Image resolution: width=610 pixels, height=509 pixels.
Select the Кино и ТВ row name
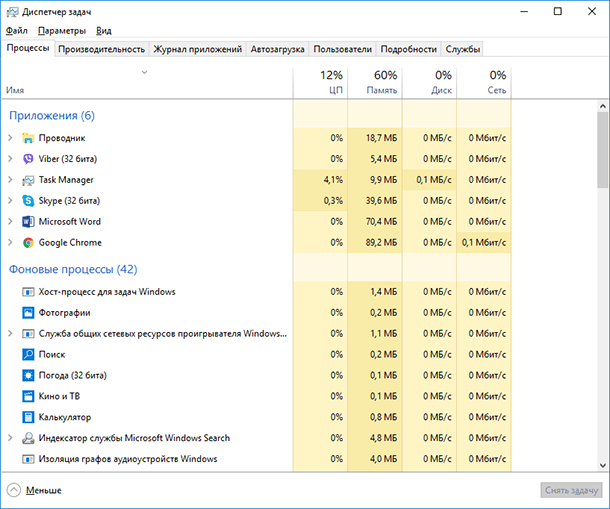click(59, 396)
